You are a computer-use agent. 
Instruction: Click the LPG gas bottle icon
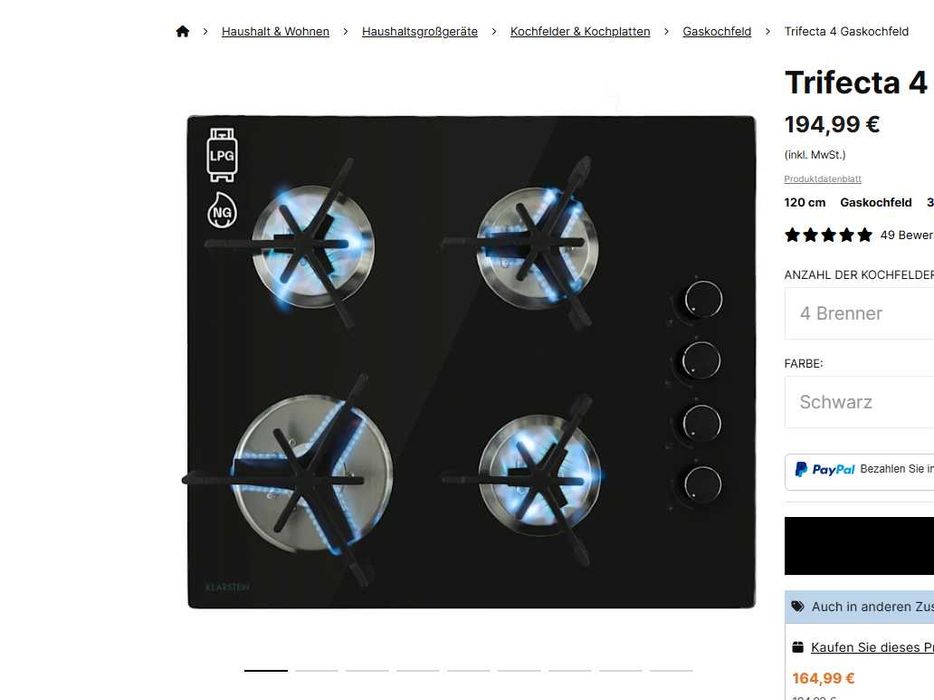point(222,155)
